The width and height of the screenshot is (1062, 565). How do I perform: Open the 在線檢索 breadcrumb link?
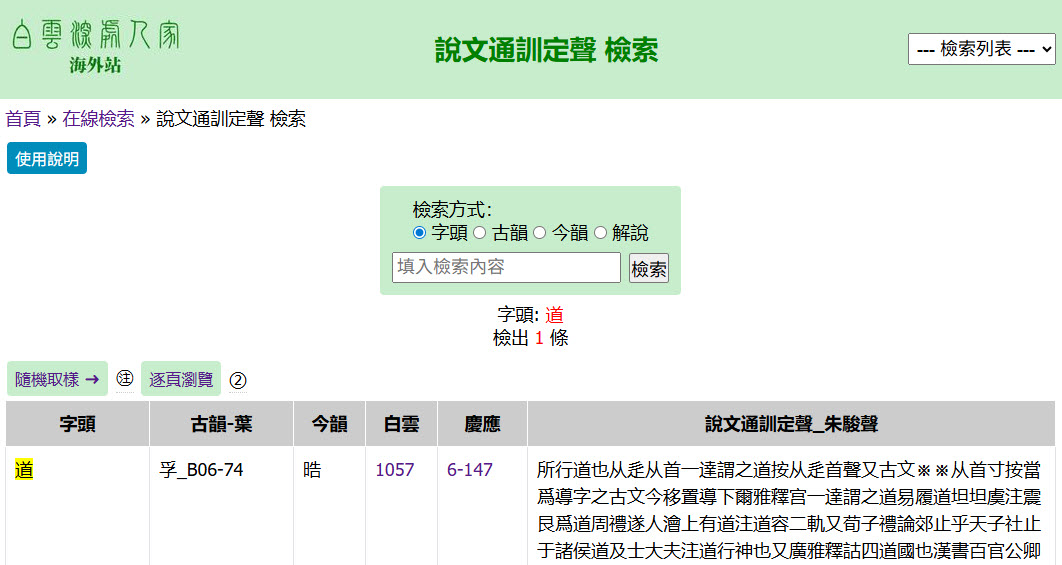[98, 119]
